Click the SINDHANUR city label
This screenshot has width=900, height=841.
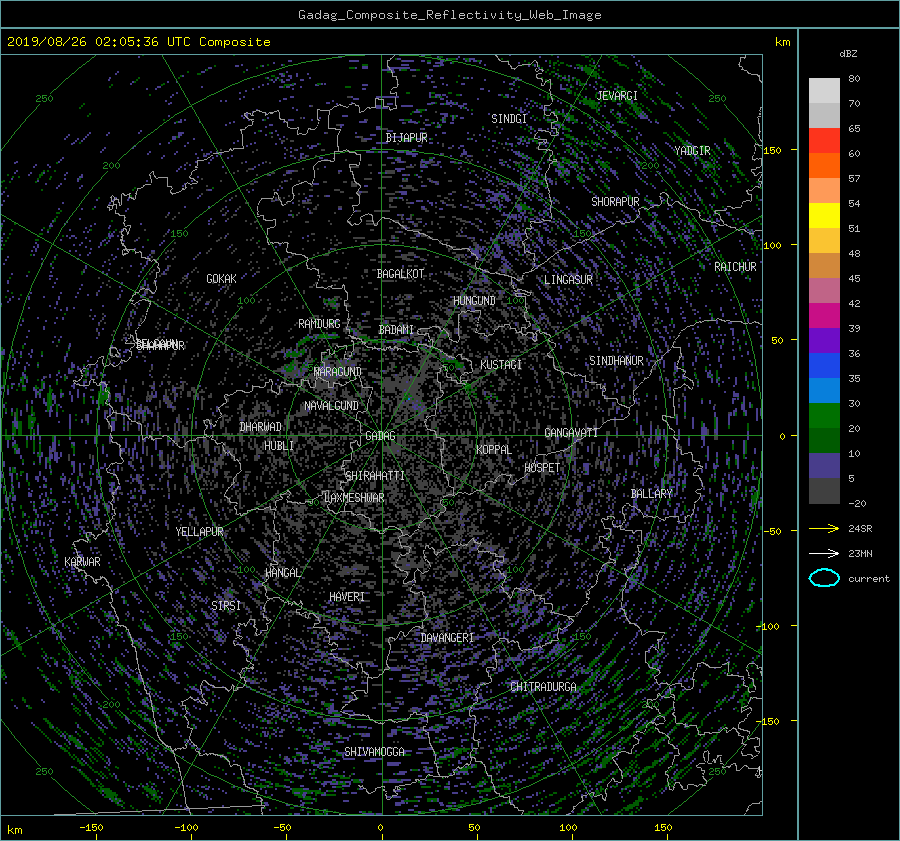pyautogui.click(x=616, y=361)
